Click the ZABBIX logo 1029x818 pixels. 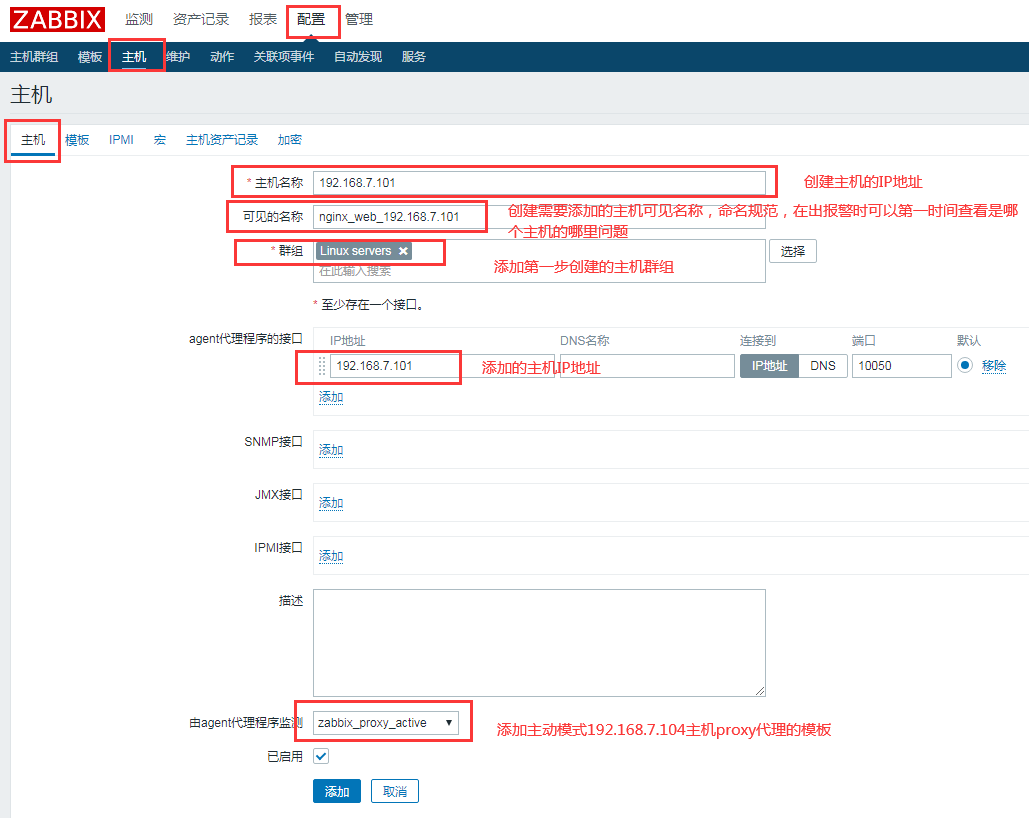pyautogui.click(x=57, y=19)
